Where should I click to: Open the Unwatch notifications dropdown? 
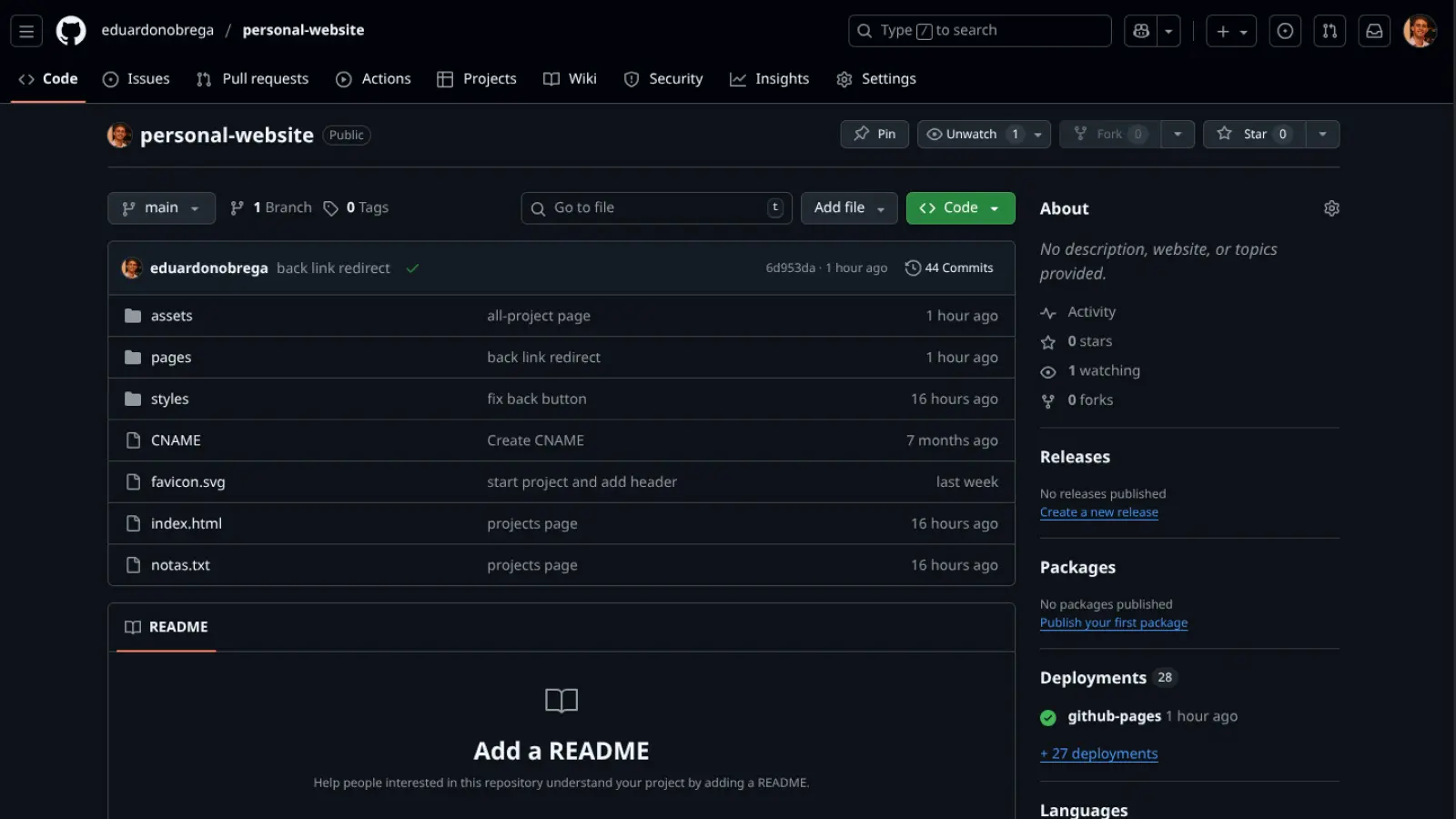(984, 135)
